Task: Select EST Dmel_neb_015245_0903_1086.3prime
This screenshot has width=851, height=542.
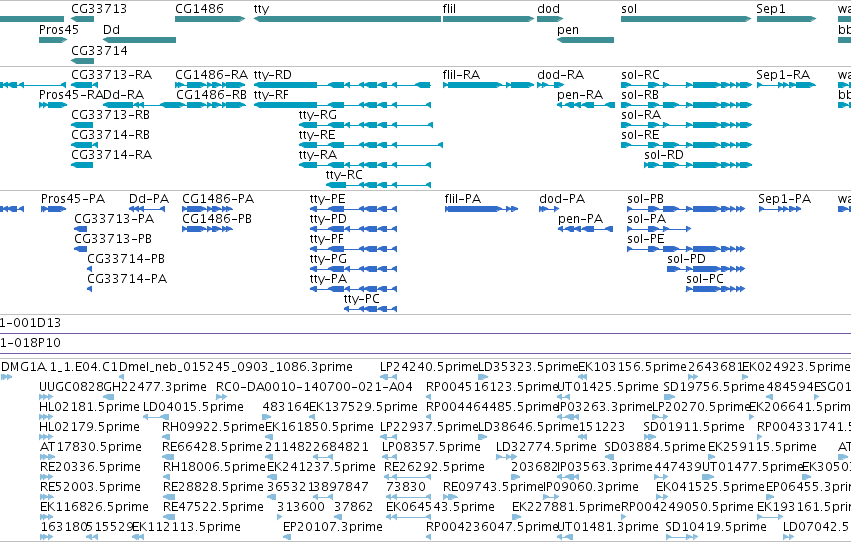Action: click(x=236, y=367)
